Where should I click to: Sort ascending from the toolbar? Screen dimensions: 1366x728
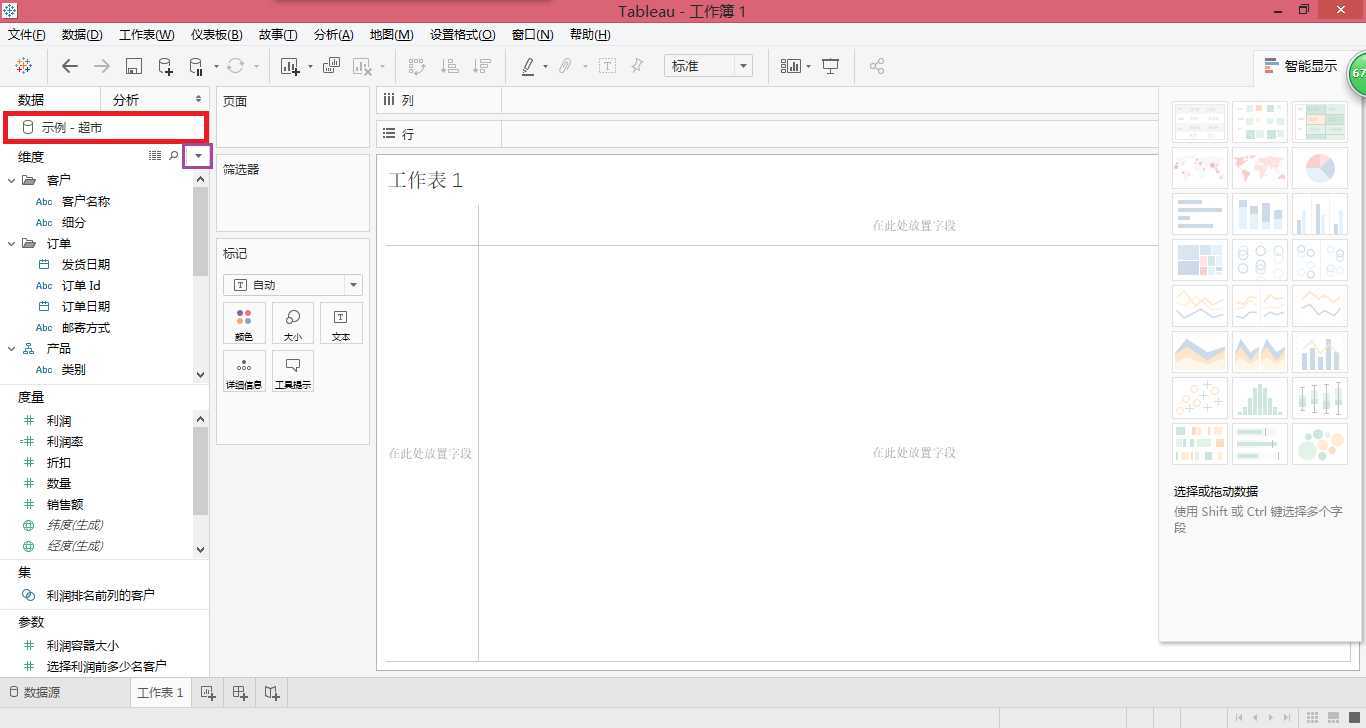click(450, 66)
